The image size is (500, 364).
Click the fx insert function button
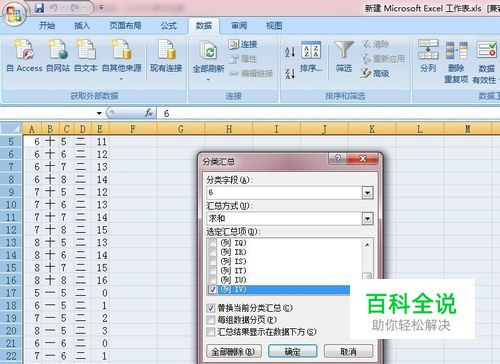[x=149, y=113]
